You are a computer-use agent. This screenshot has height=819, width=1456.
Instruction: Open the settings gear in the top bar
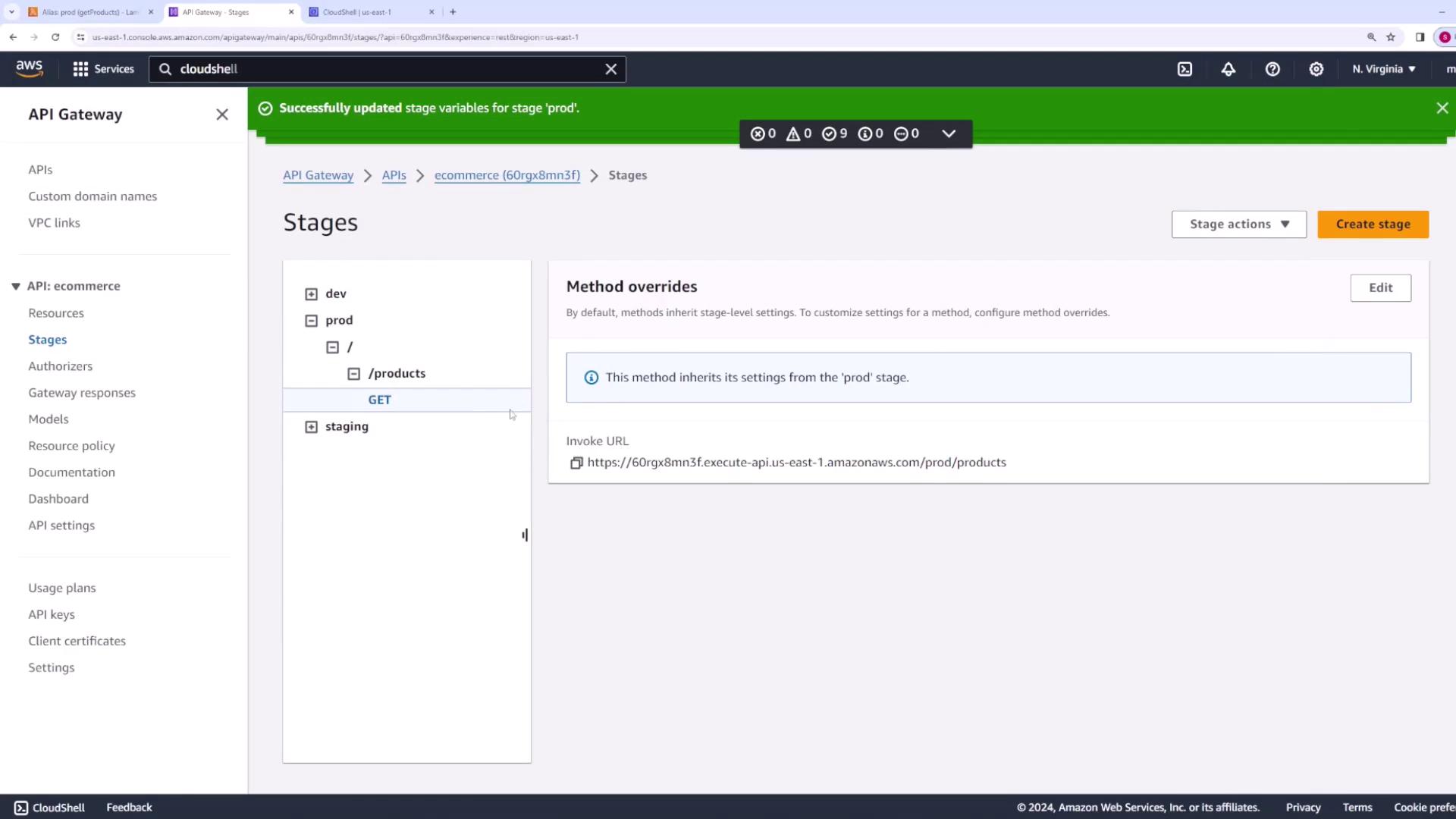pos(1316,69)
